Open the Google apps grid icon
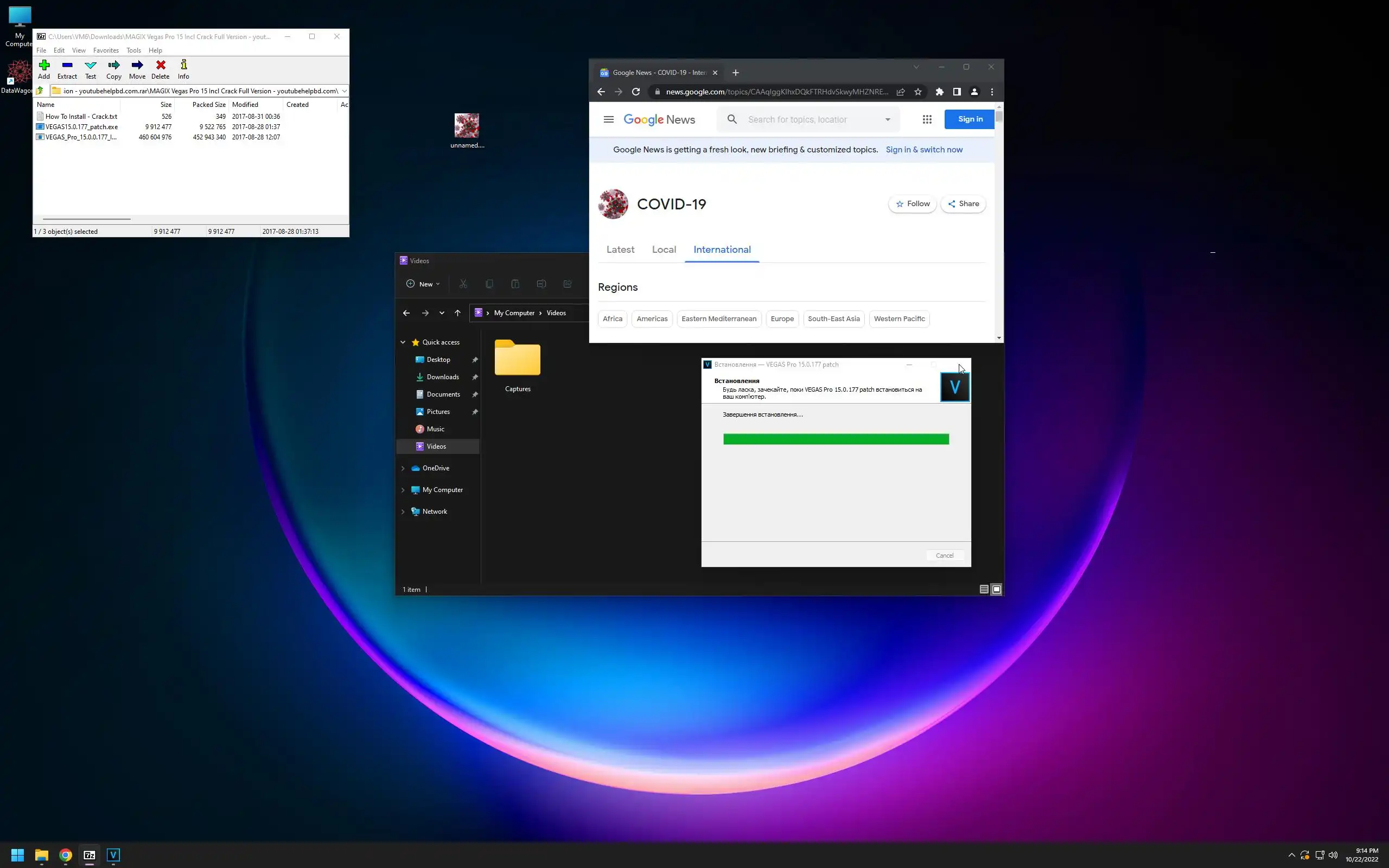Screen dimensions: 1389x868 [927, 119]
